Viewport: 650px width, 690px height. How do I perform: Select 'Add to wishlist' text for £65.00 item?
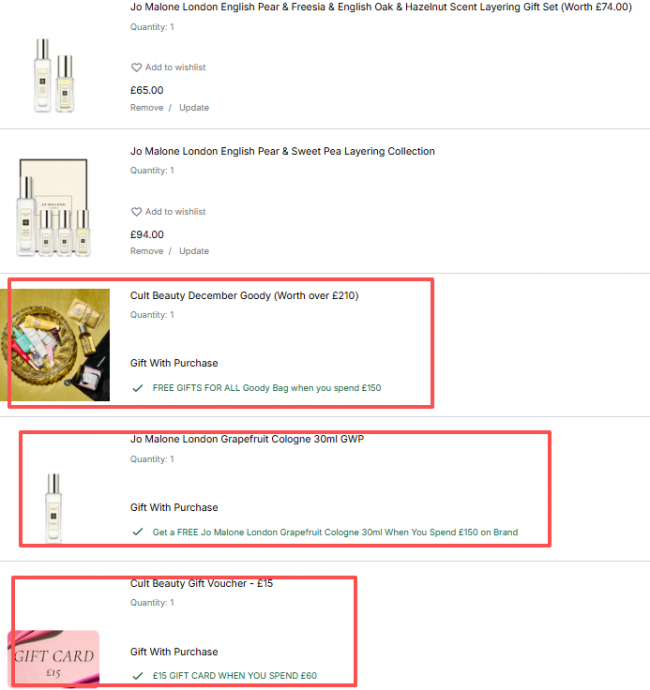click(176, 67)
